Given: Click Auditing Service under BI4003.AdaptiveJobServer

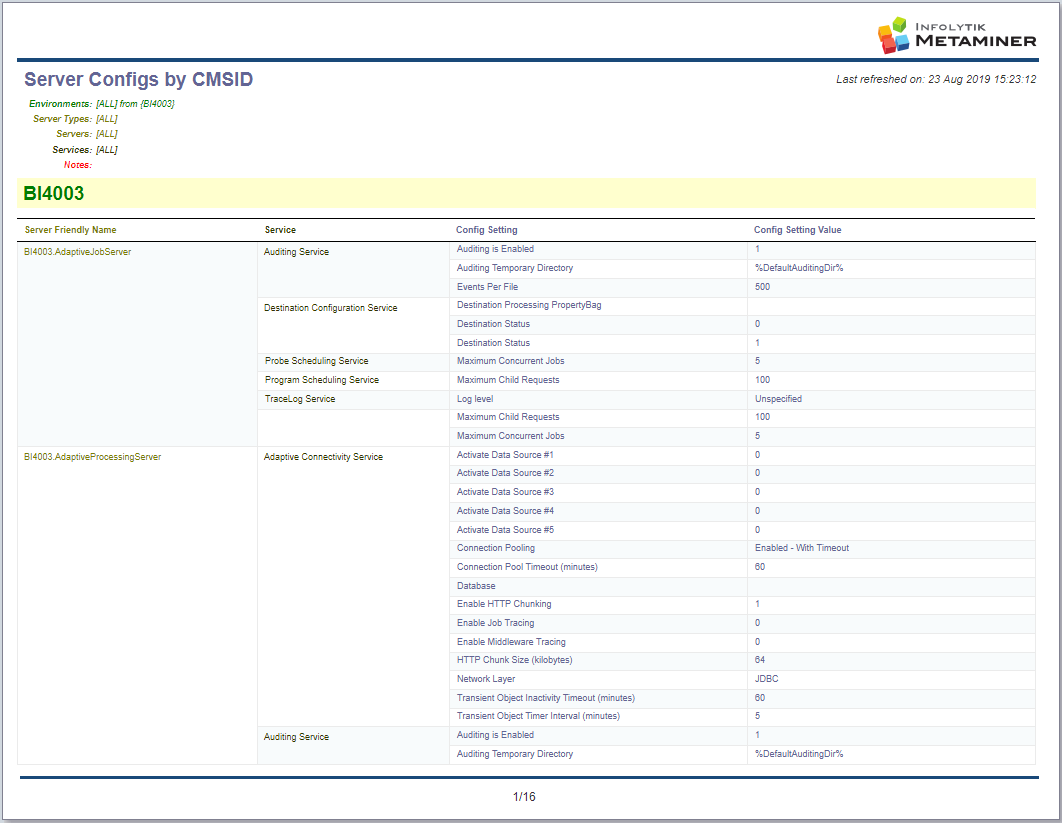Looking at the screenshot, I should coord(296,252).
